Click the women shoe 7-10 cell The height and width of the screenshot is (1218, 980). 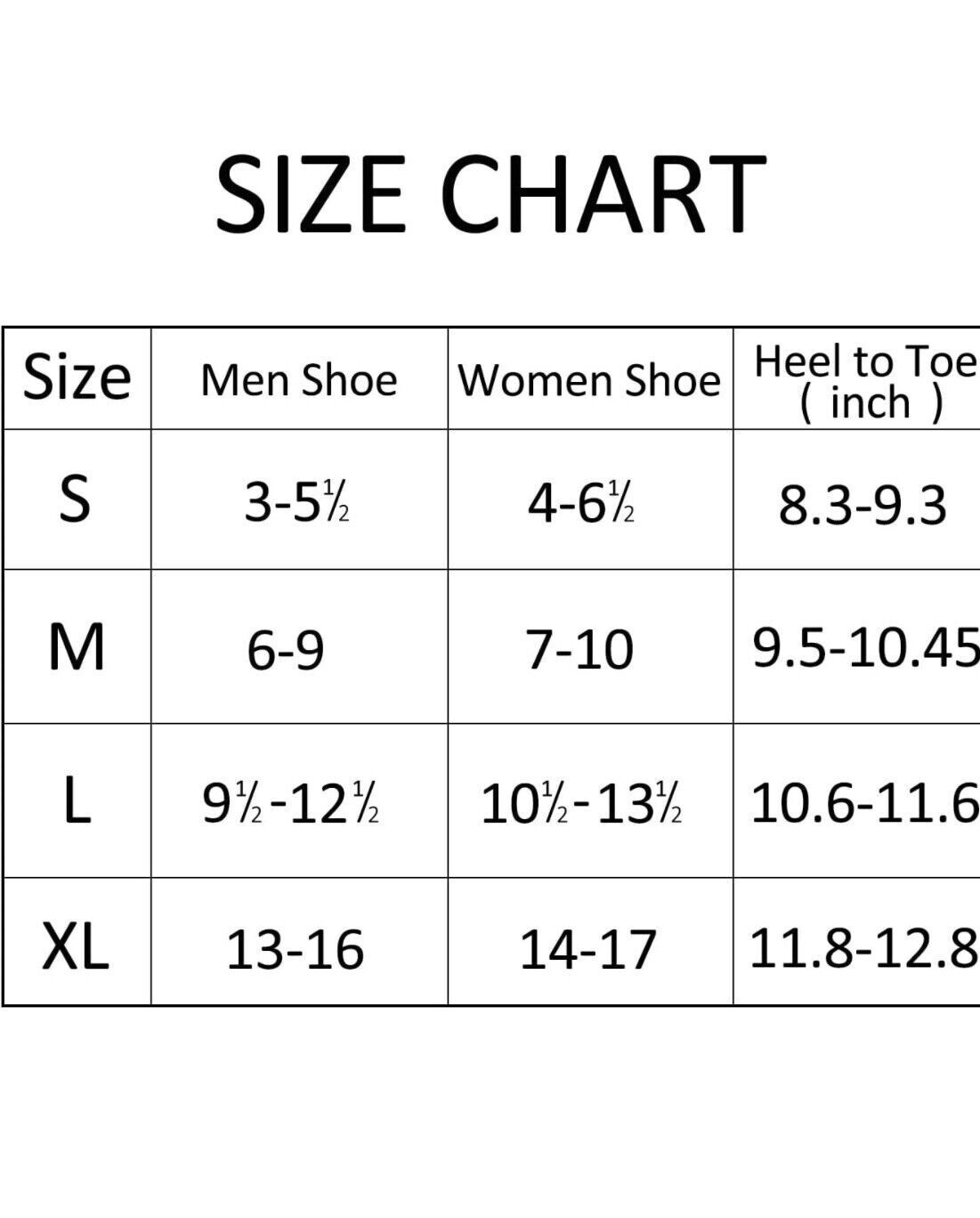pyautogui.click(x=590, y=646)
